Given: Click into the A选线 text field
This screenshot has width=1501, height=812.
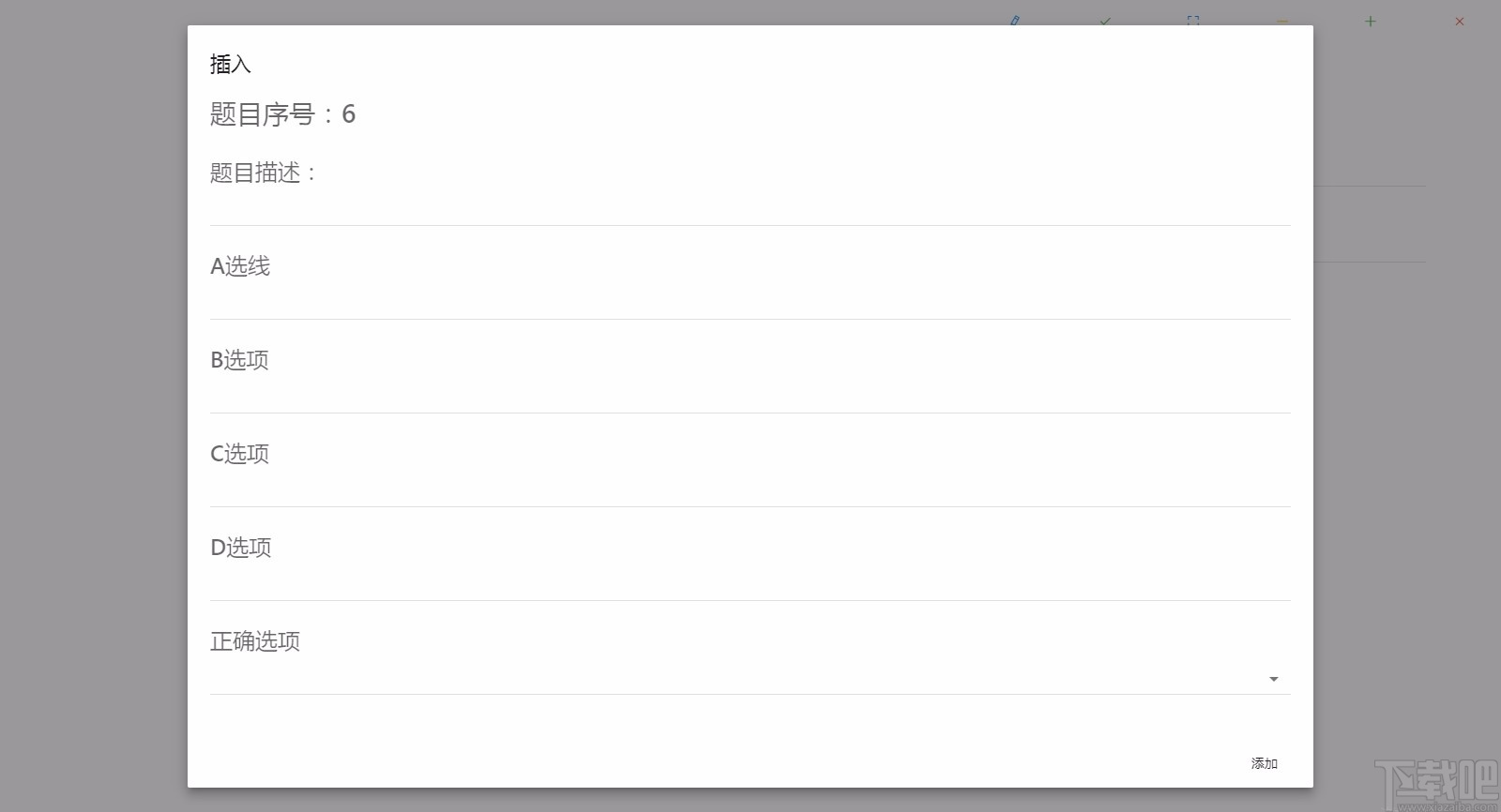Looking at the screenshot, I should coord(750,302).
